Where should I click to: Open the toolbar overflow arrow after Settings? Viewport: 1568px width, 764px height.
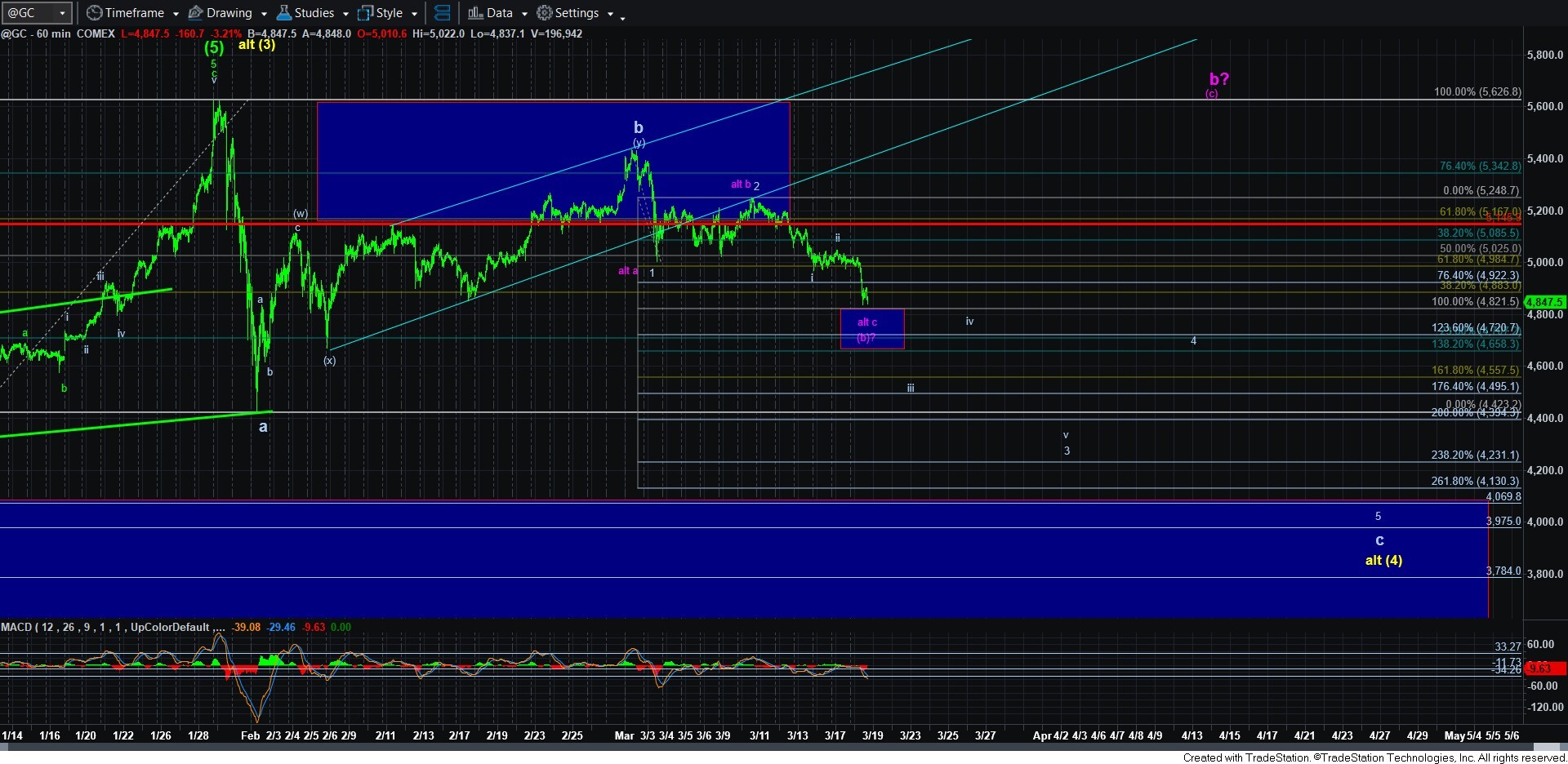click(622, 16)
